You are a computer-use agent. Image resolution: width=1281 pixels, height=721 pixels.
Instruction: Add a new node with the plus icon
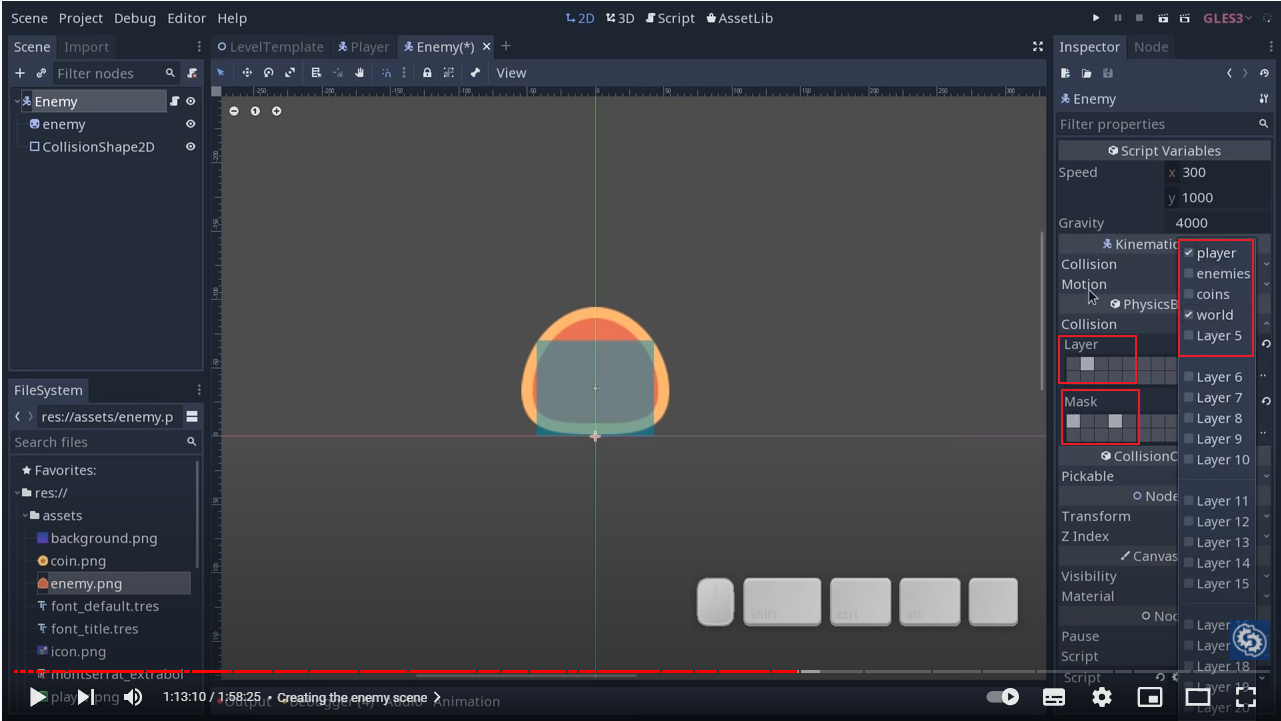[x=20, y=73]
